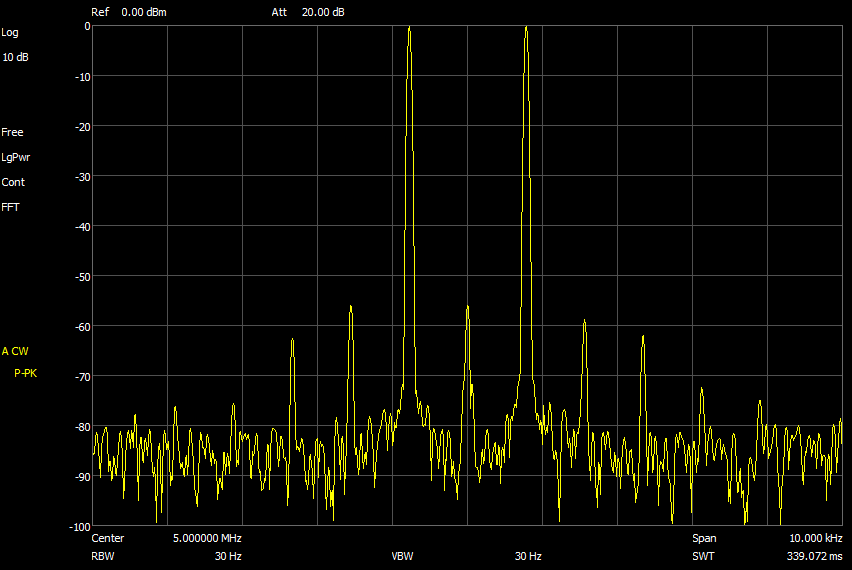
Task: Click the FFT sweep type label
Action: point(11,207)
